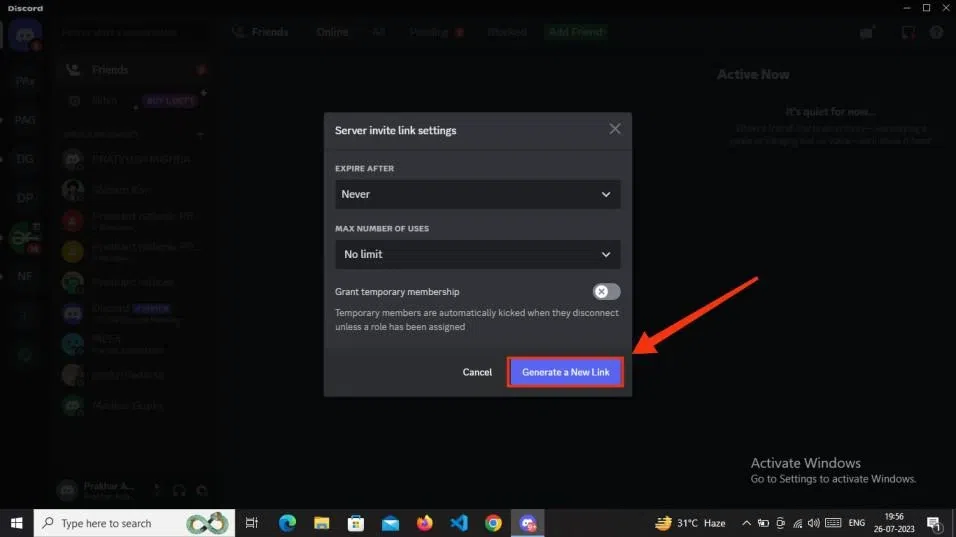956x537 pixels.
Task: Click the green Add Friend button
Action: [576, 32]
